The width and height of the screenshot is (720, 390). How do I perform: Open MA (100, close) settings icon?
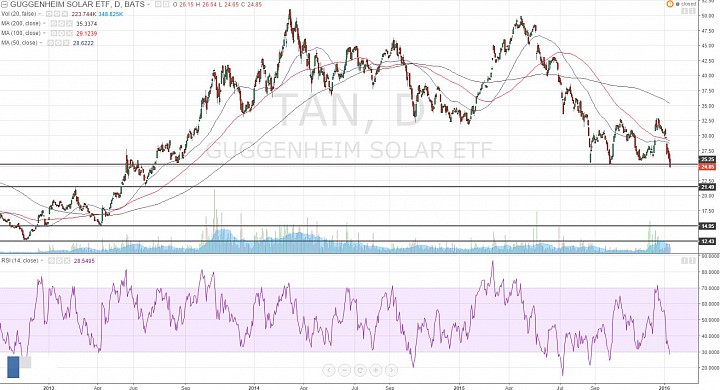(62, 34)
